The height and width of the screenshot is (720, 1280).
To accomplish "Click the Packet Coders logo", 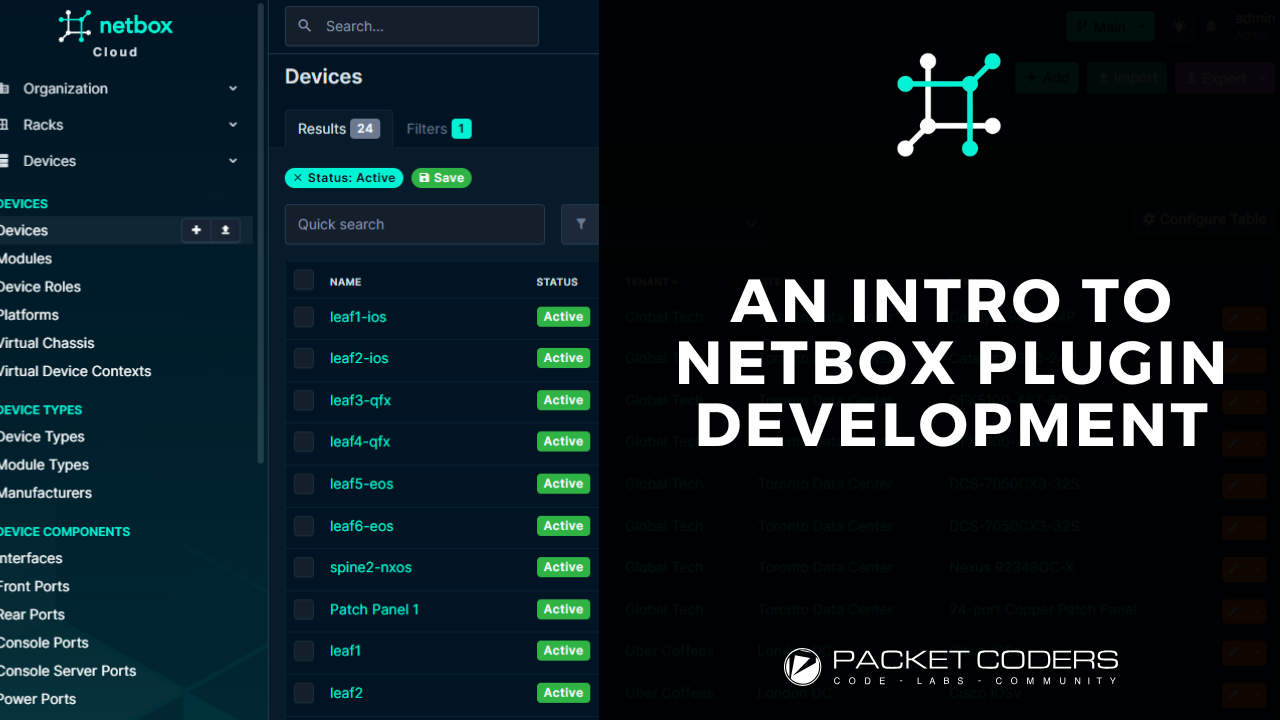I will click(x=950, y=667).
